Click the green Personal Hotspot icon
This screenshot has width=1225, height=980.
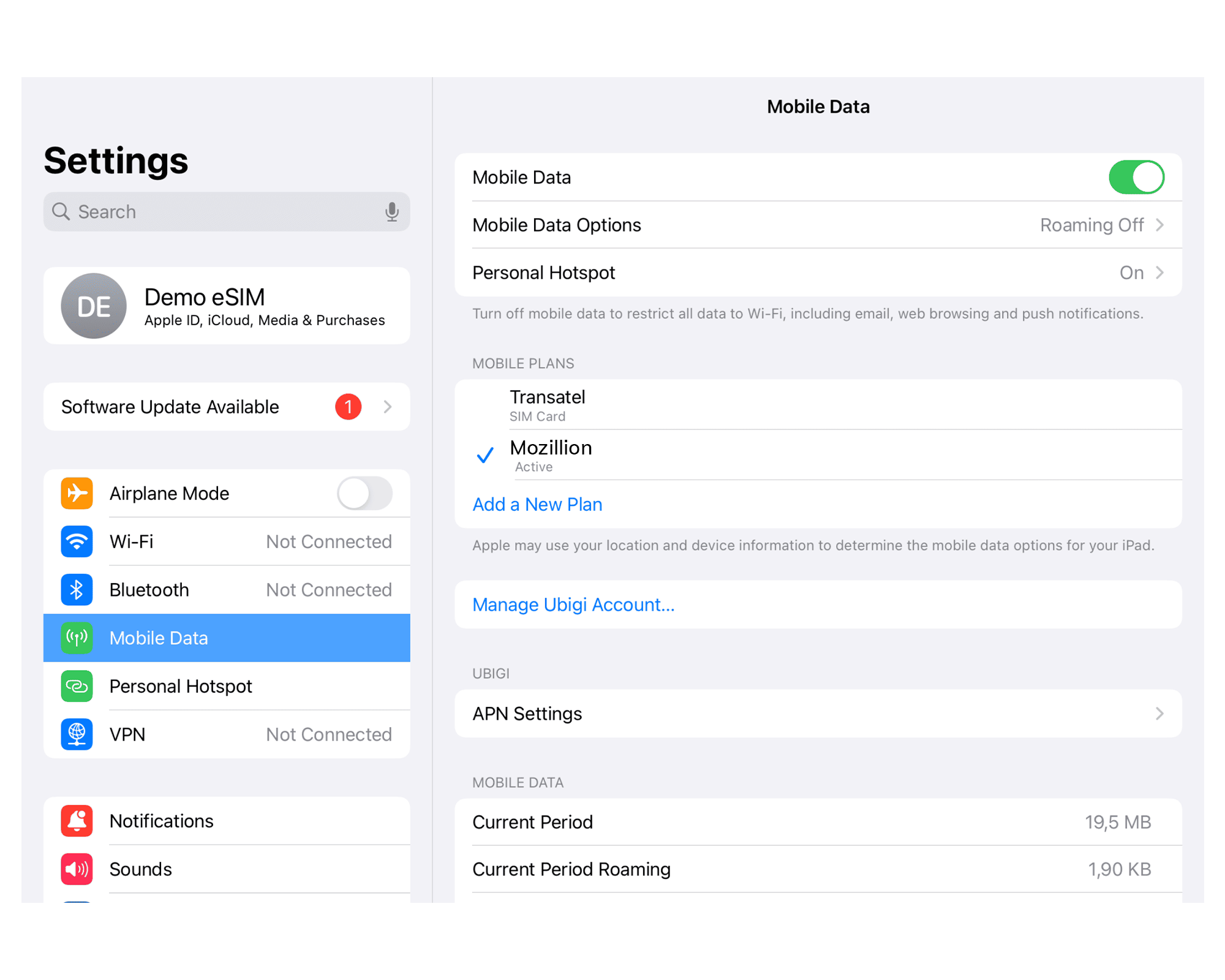click(x=77, y=686)
